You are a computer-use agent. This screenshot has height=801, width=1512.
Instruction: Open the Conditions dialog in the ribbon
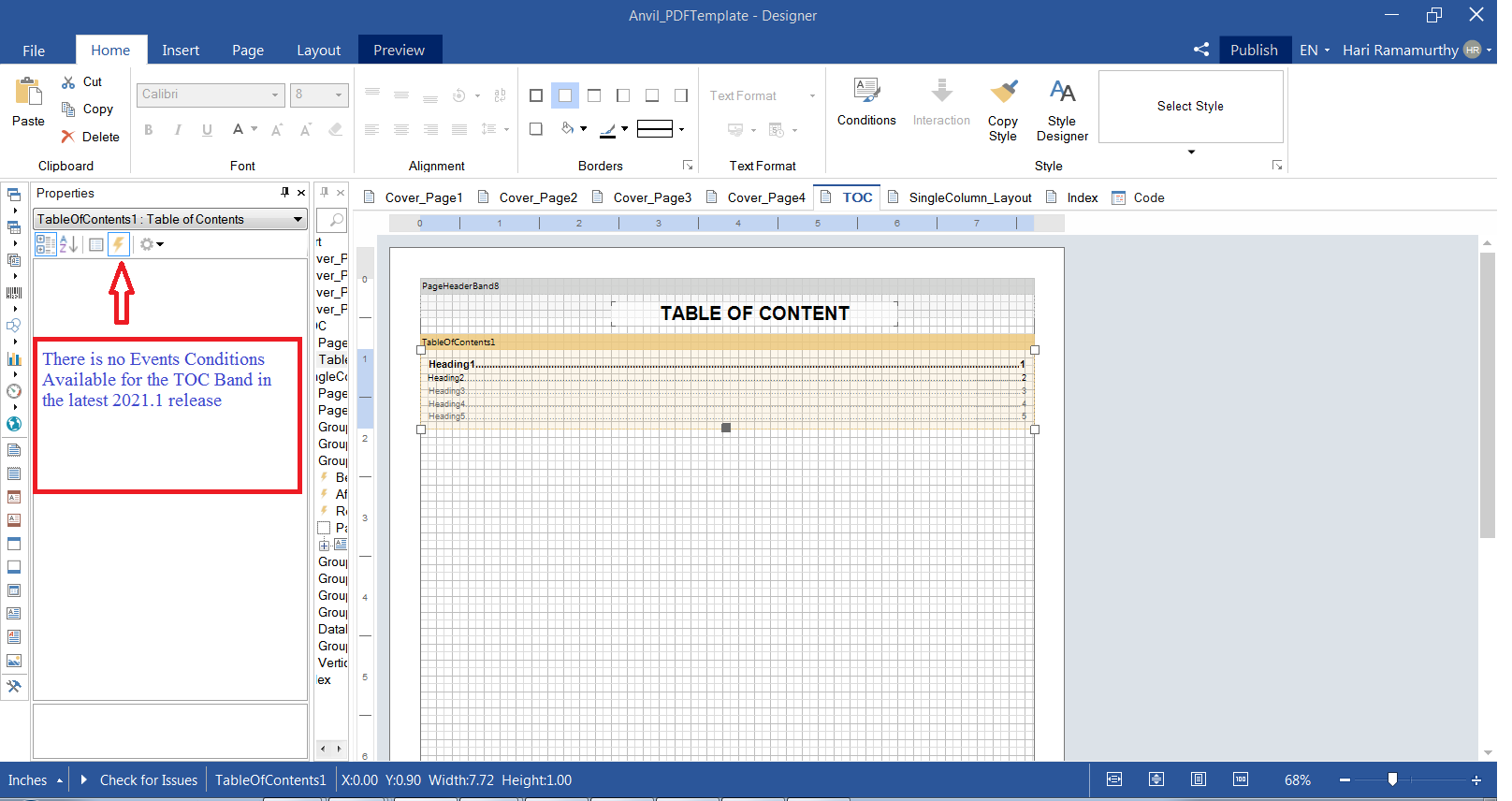click(x=865, y=102)
